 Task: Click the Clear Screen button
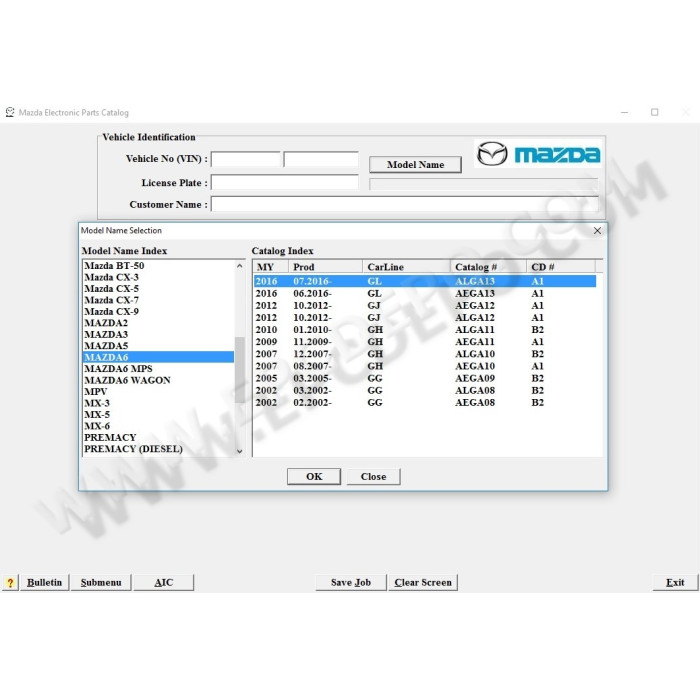coord(423,583)
